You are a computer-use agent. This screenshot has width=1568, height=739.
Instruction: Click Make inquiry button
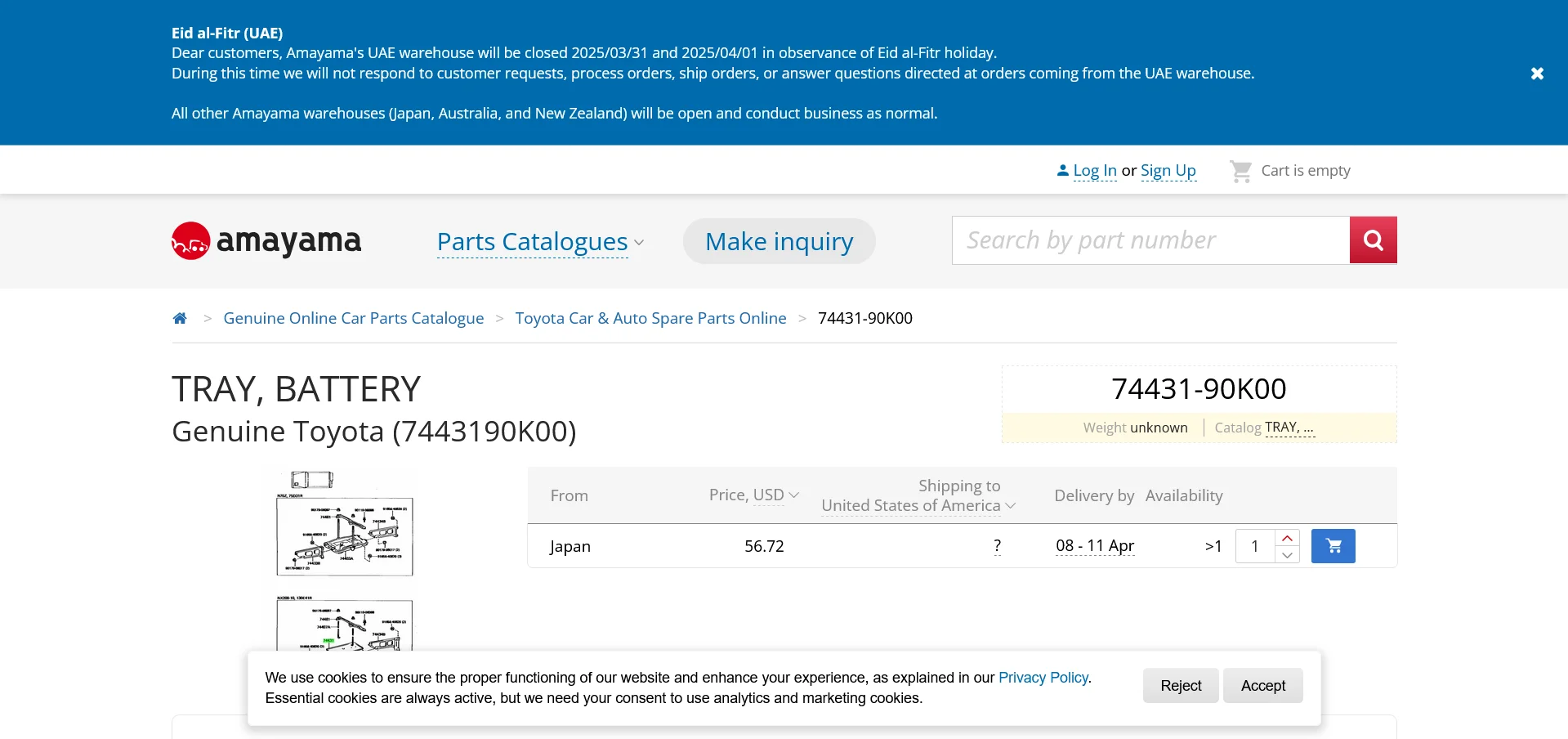779,242
